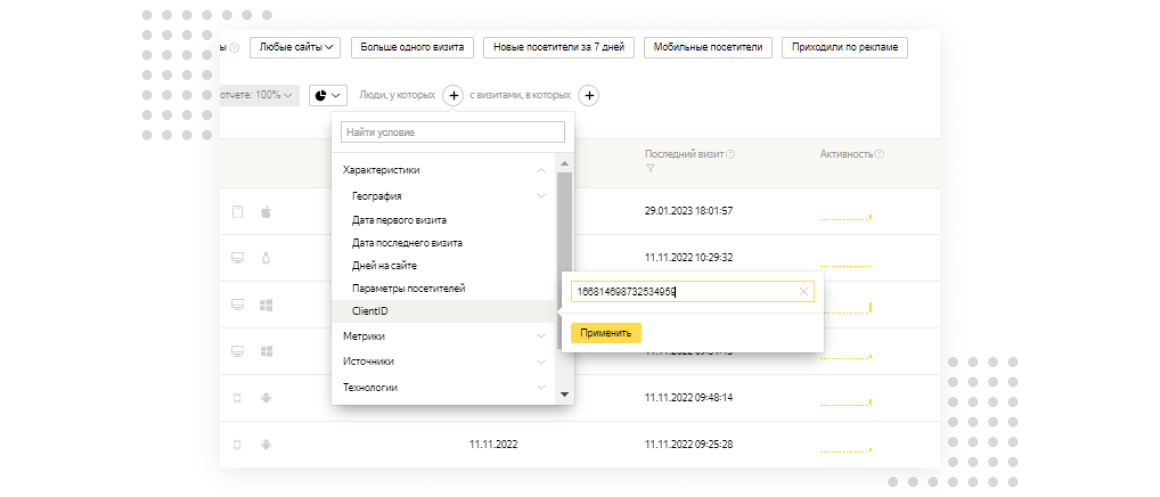Viewport: 1160px width, 497px height.
Task: Expand the 'География' submenu
Action: (541, 196)
